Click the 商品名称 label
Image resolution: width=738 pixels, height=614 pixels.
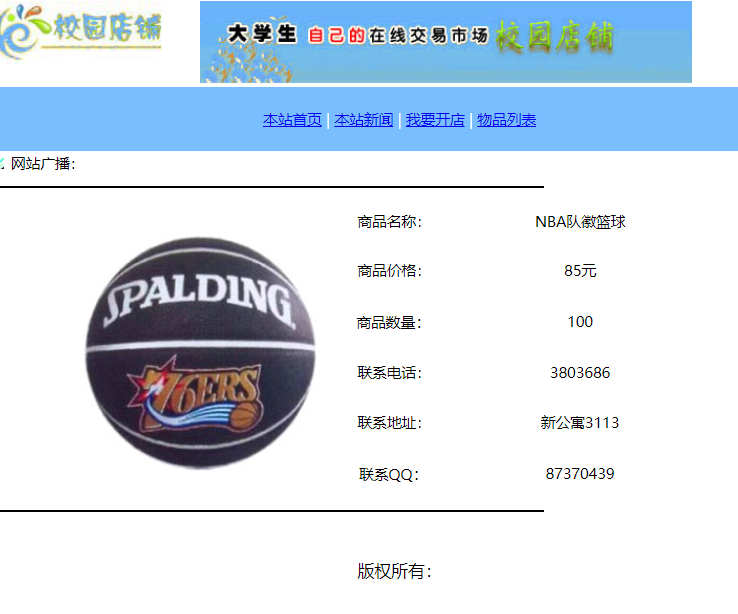(389, 222)
